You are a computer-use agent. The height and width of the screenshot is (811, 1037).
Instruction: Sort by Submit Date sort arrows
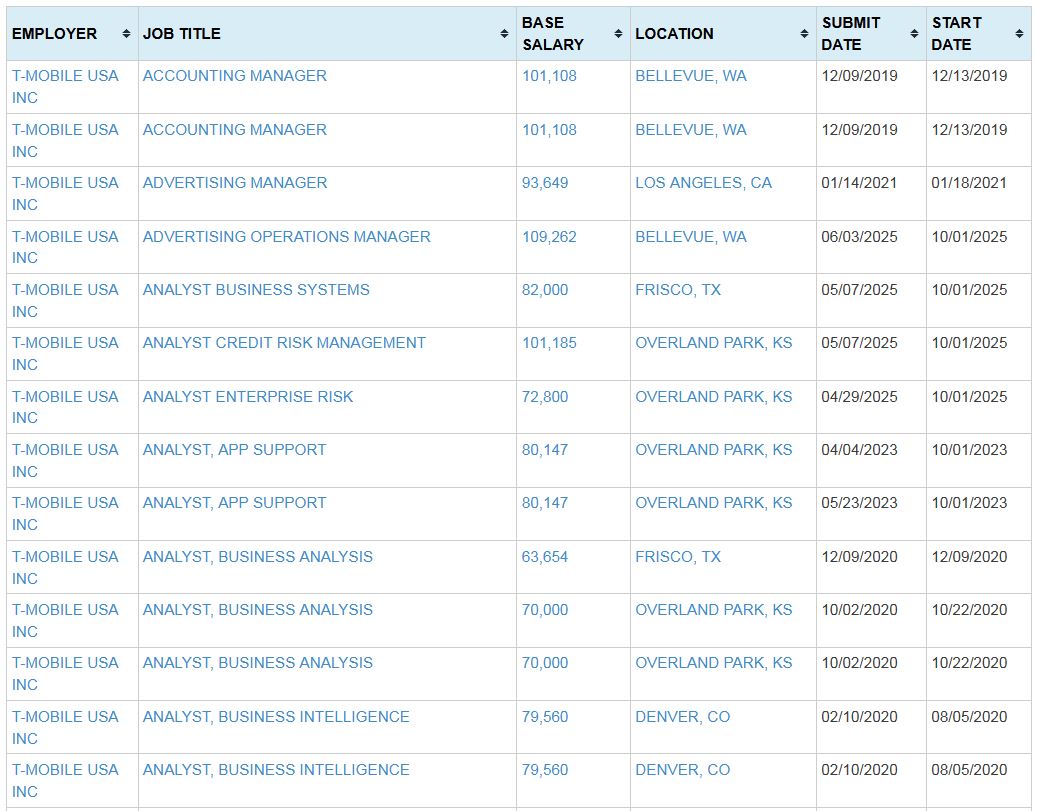coord(914,34)
